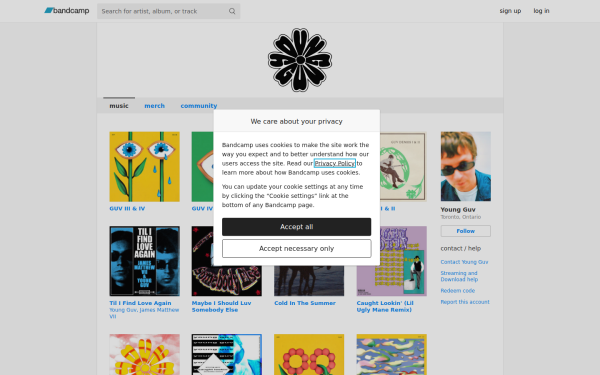
Task: Click the Young Guv artist photo
Action: [x=466, y=166]
